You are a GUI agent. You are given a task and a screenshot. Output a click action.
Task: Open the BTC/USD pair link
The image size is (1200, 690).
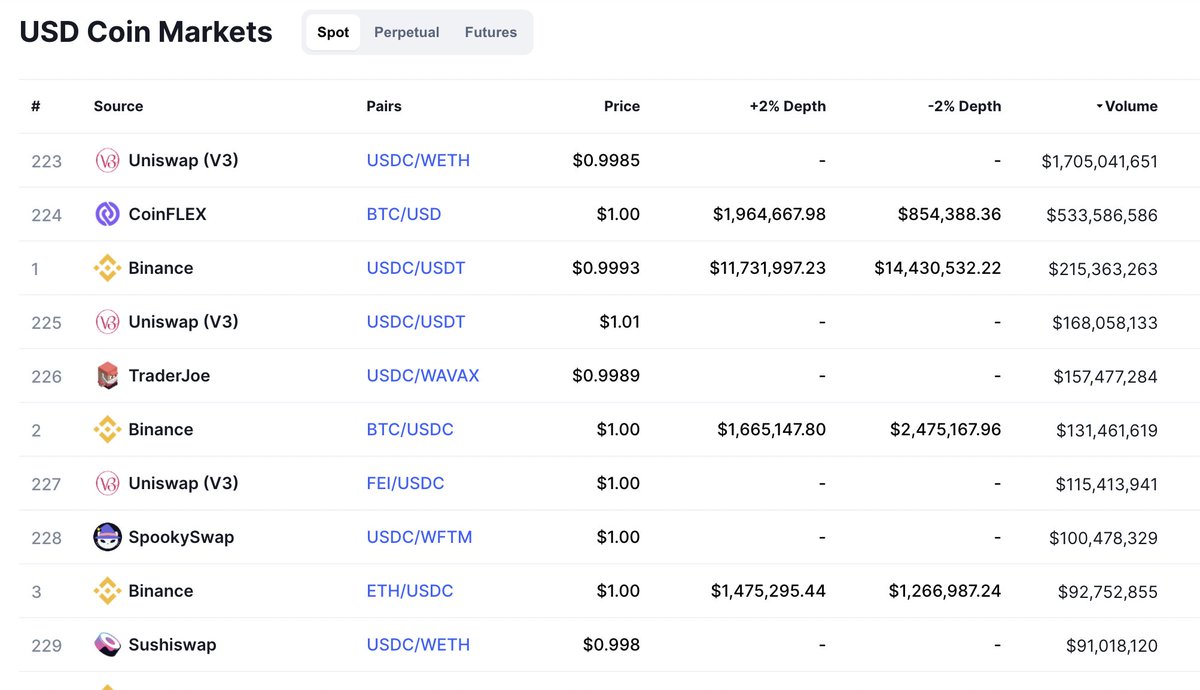coord(404,214)
